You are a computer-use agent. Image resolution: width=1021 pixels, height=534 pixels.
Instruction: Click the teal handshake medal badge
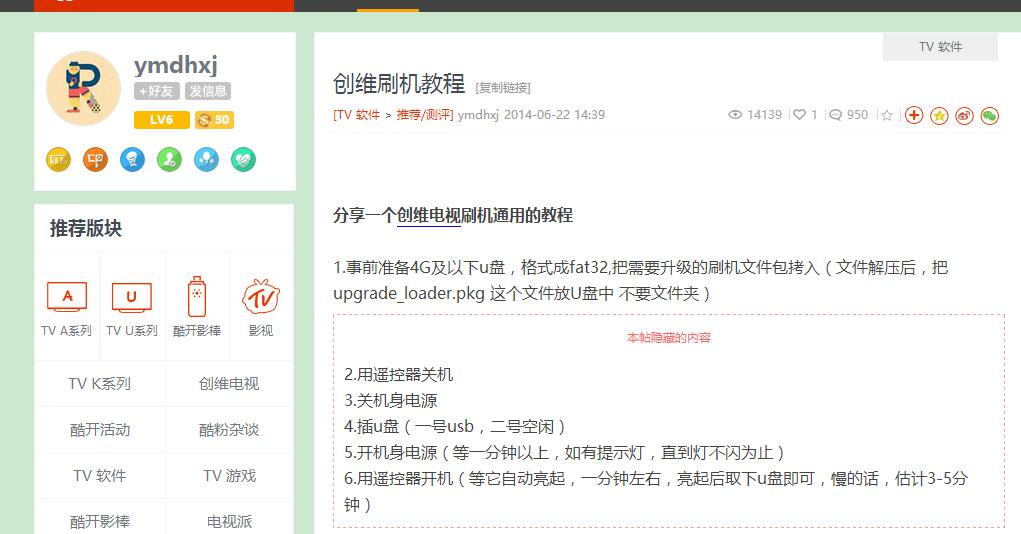coord(244,160)
